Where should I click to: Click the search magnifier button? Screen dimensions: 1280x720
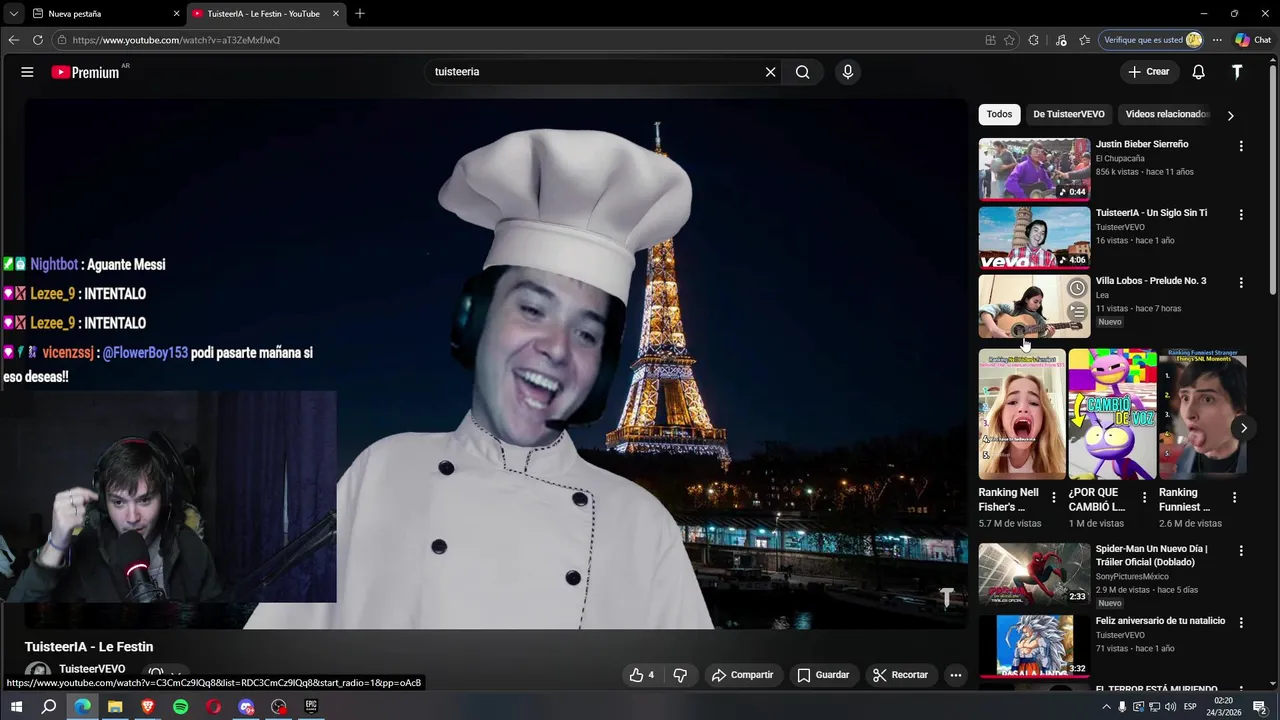point(803,72)
